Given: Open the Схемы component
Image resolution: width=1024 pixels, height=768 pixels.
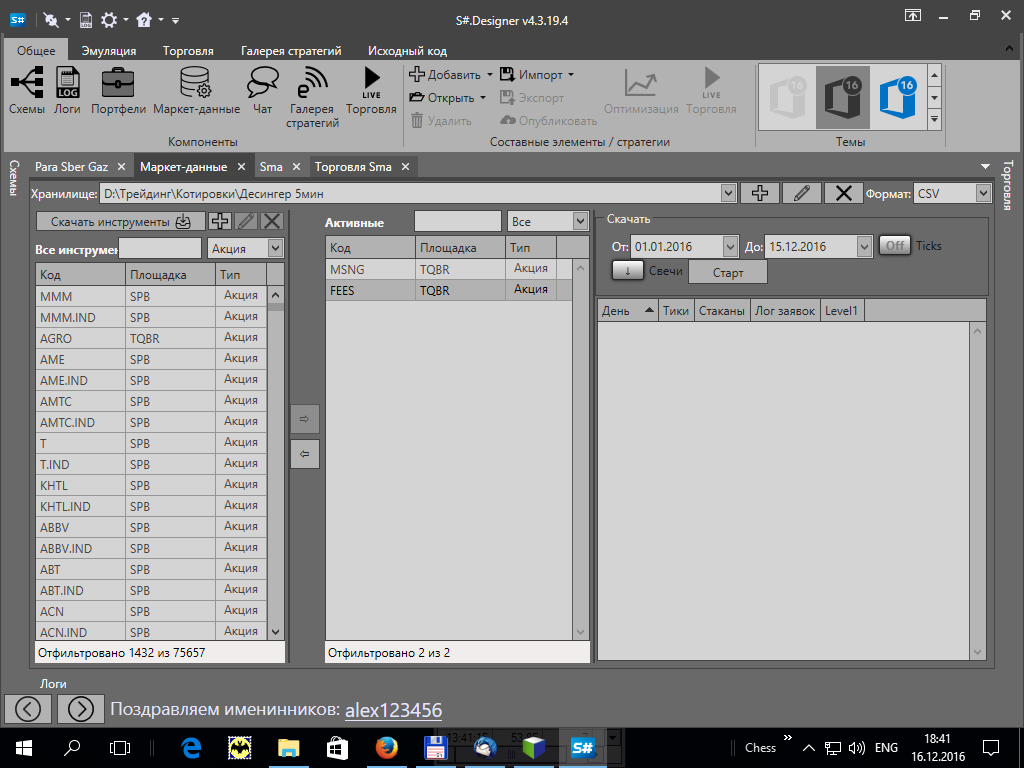Looking at the screenshot, I should tap(27, 91).
